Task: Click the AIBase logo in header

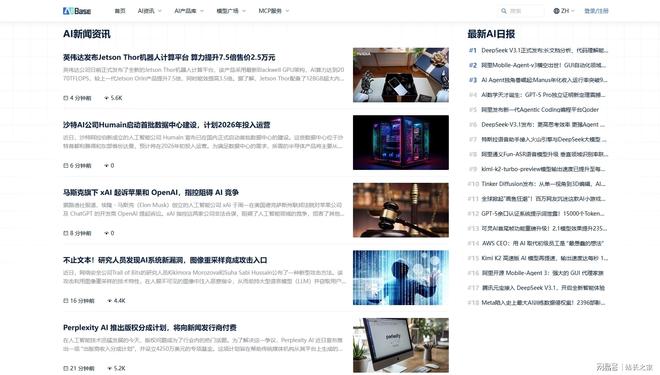Action: point(77,11)
